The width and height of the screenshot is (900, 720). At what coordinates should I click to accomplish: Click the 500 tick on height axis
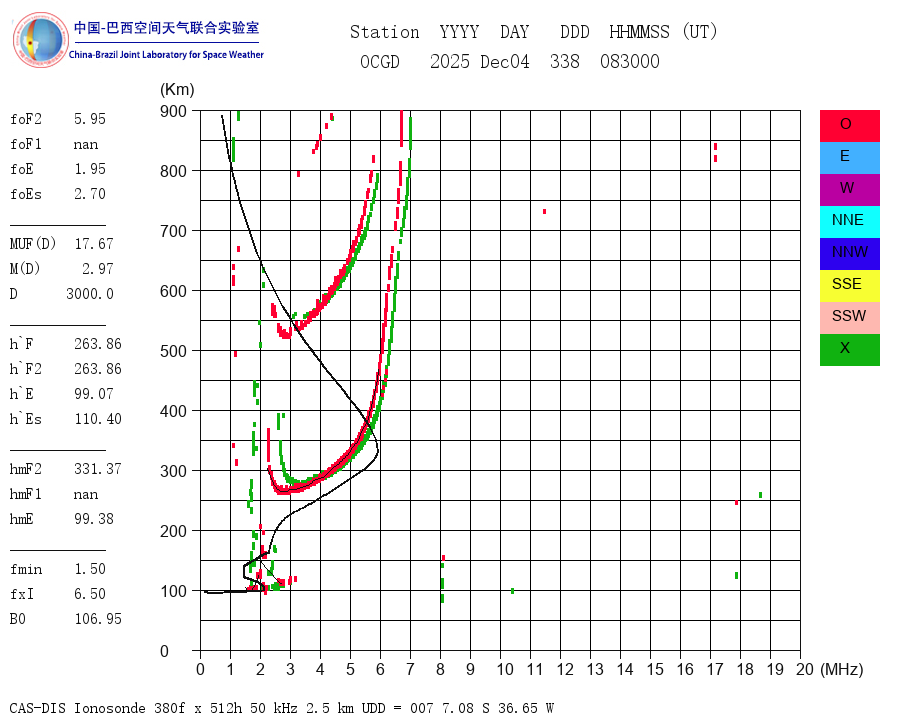coord(173,351)
